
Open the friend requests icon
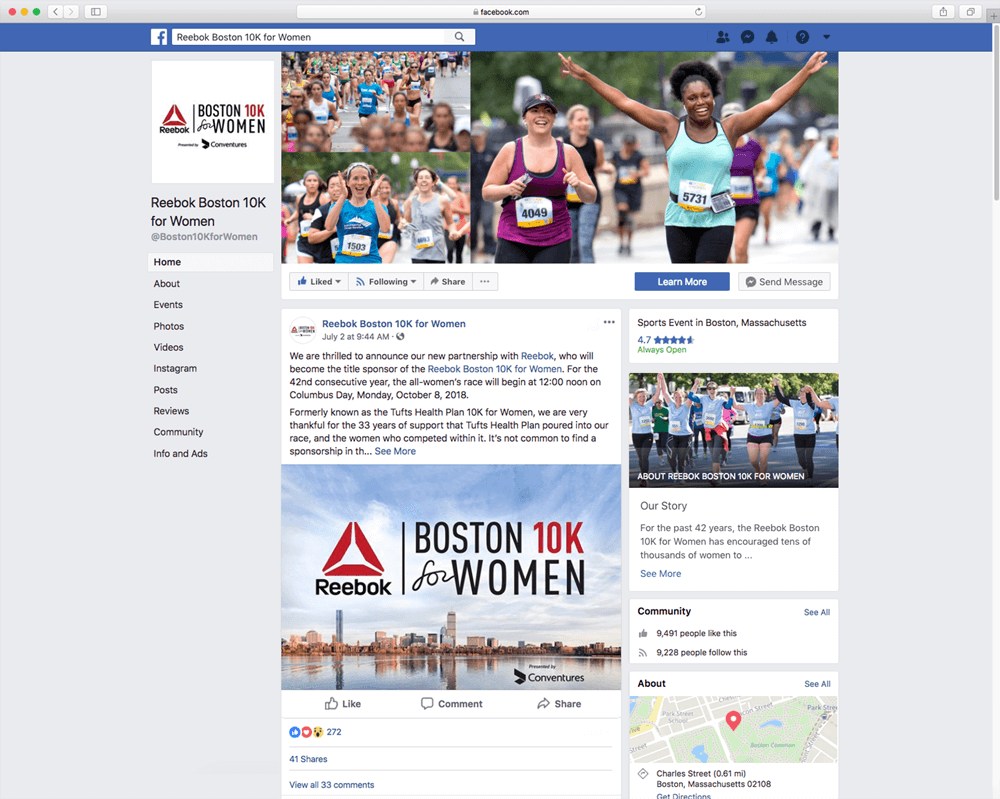pos(723,37)
